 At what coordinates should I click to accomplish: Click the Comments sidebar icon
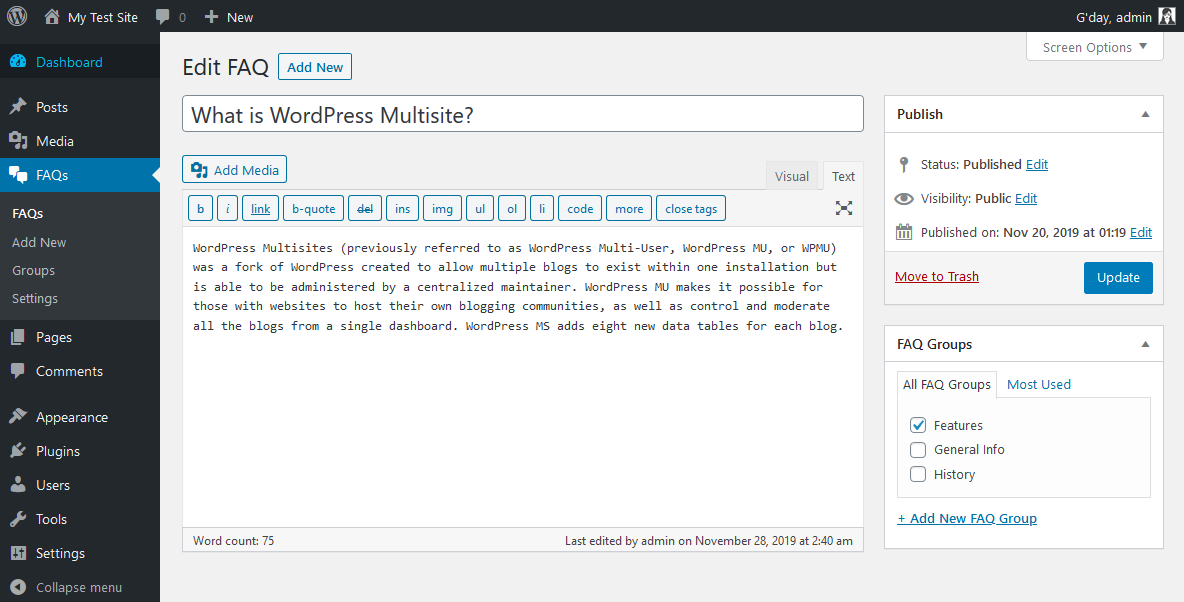point(18,371)
